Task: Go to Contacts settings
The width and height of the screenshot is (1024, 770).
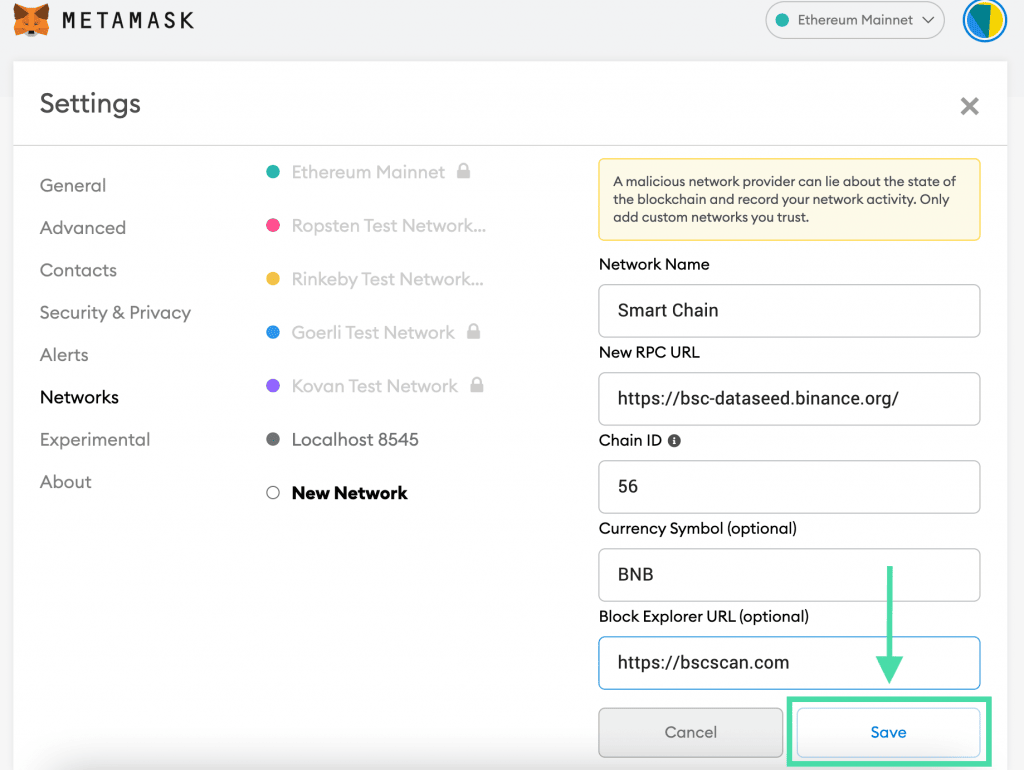Action: tap(78, 270)
